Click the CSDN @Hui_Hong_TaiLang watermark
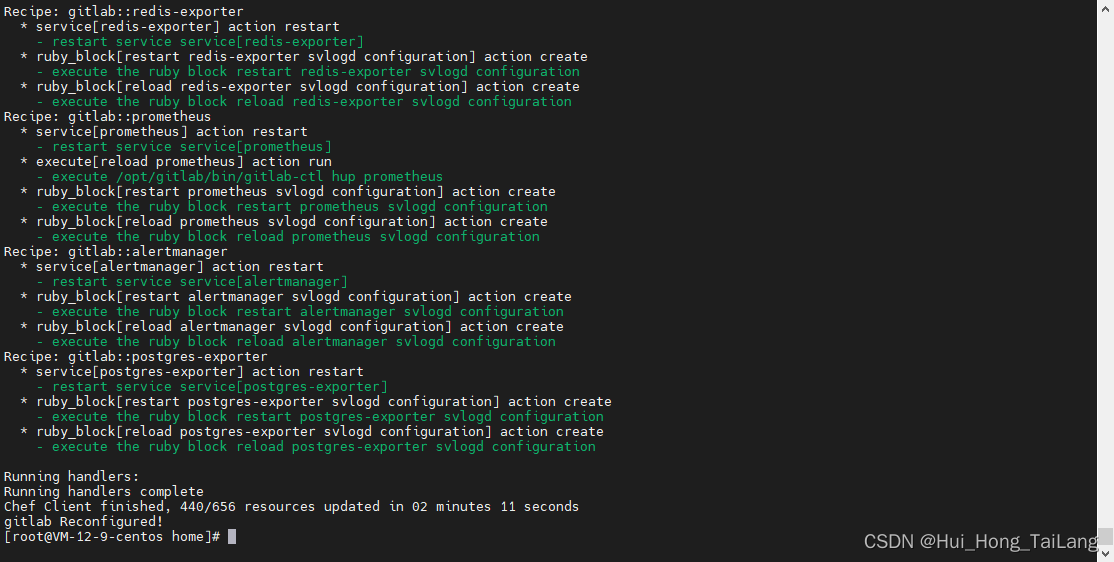Viewport: 1114px width, 562px height. (x=980, y=541)
